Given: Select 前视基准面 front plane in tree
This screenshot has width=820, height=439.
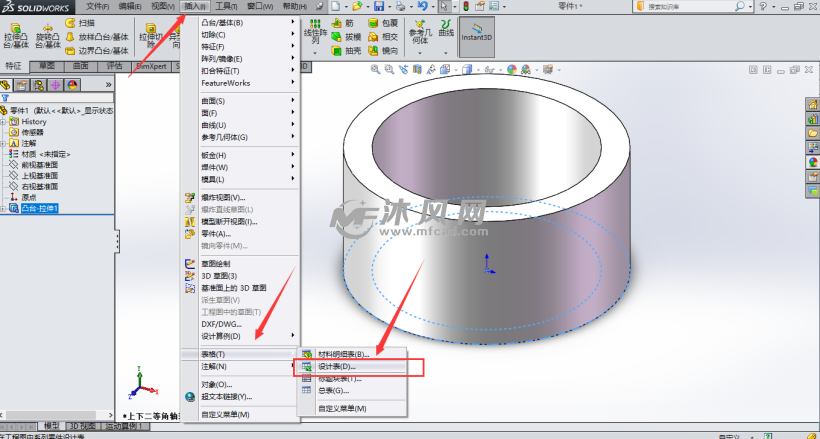Looking at the screenshot, I should (40, 165).
